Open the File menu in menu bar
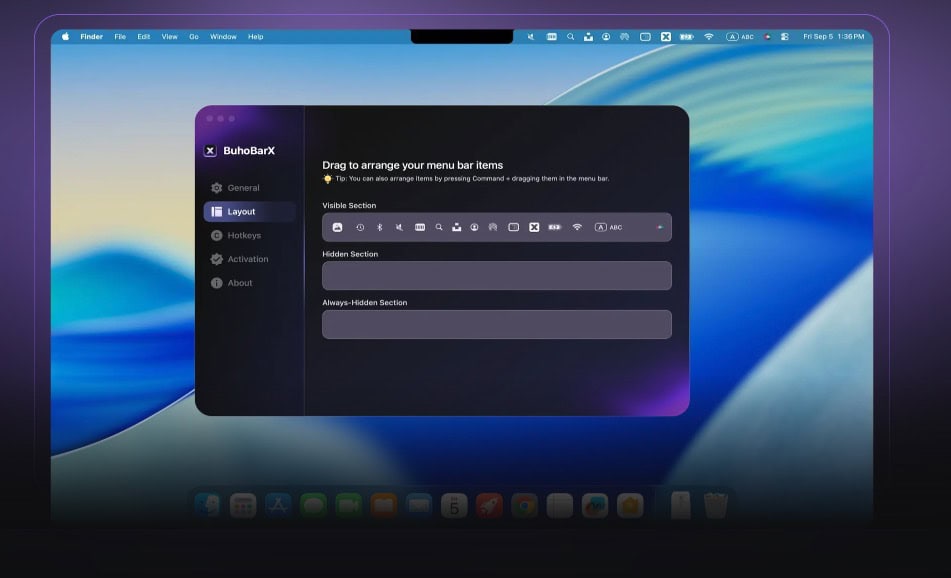 click(x=120, y=37)
